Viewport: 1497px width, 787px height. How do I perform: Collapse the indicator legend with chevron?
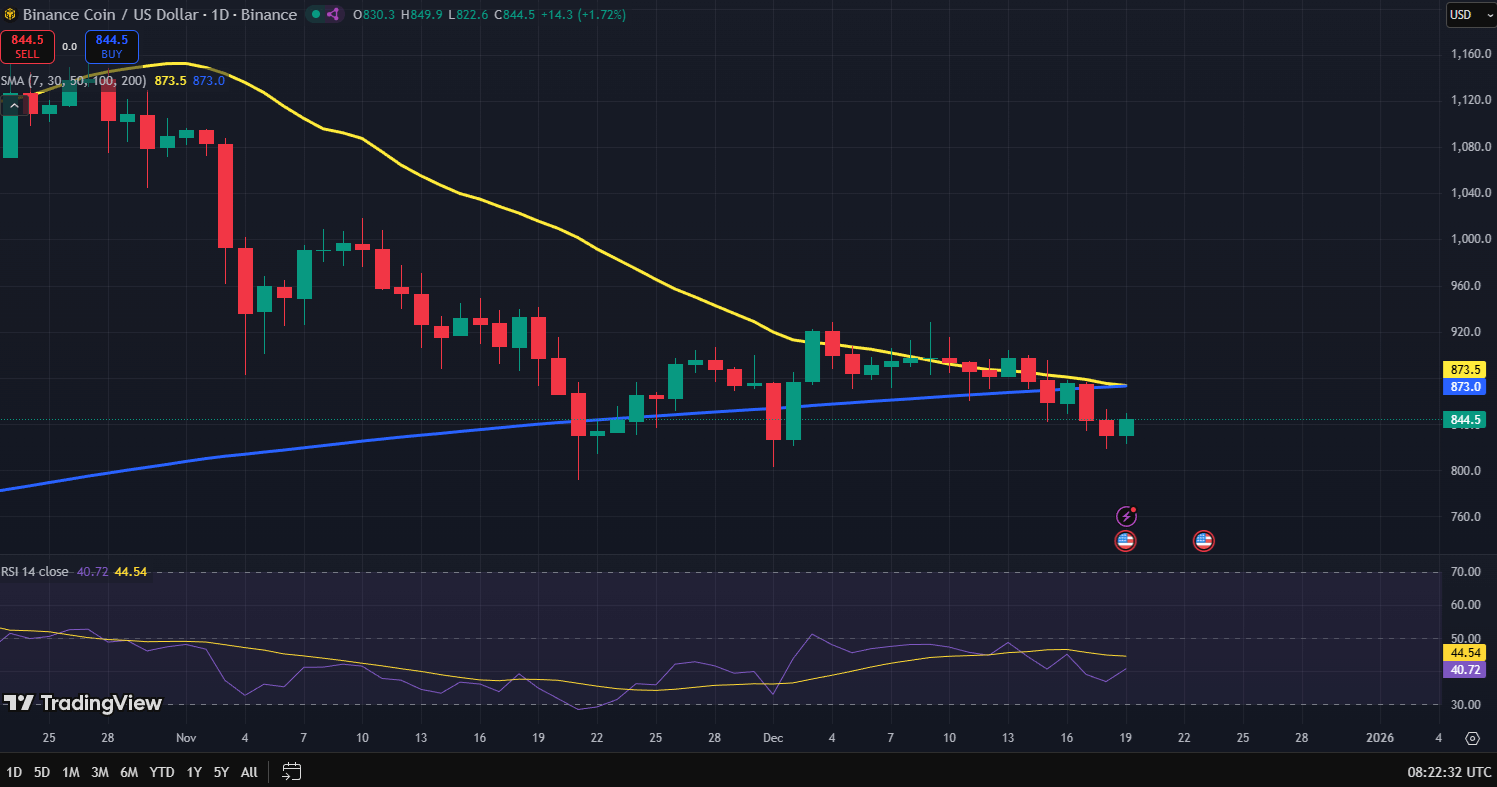[13, 104]
